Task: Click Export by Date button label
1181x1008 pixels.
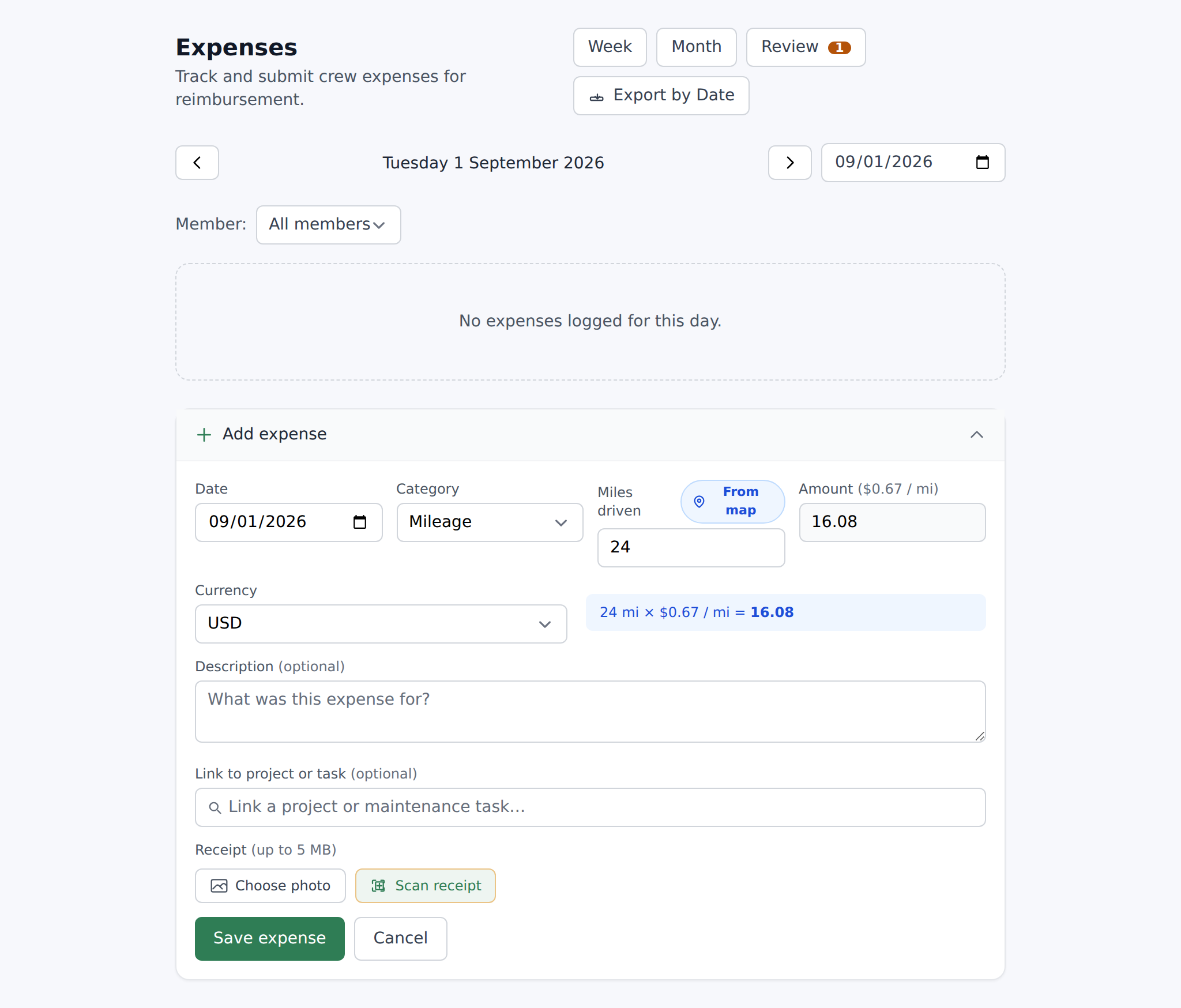Action: click(674, 95)
